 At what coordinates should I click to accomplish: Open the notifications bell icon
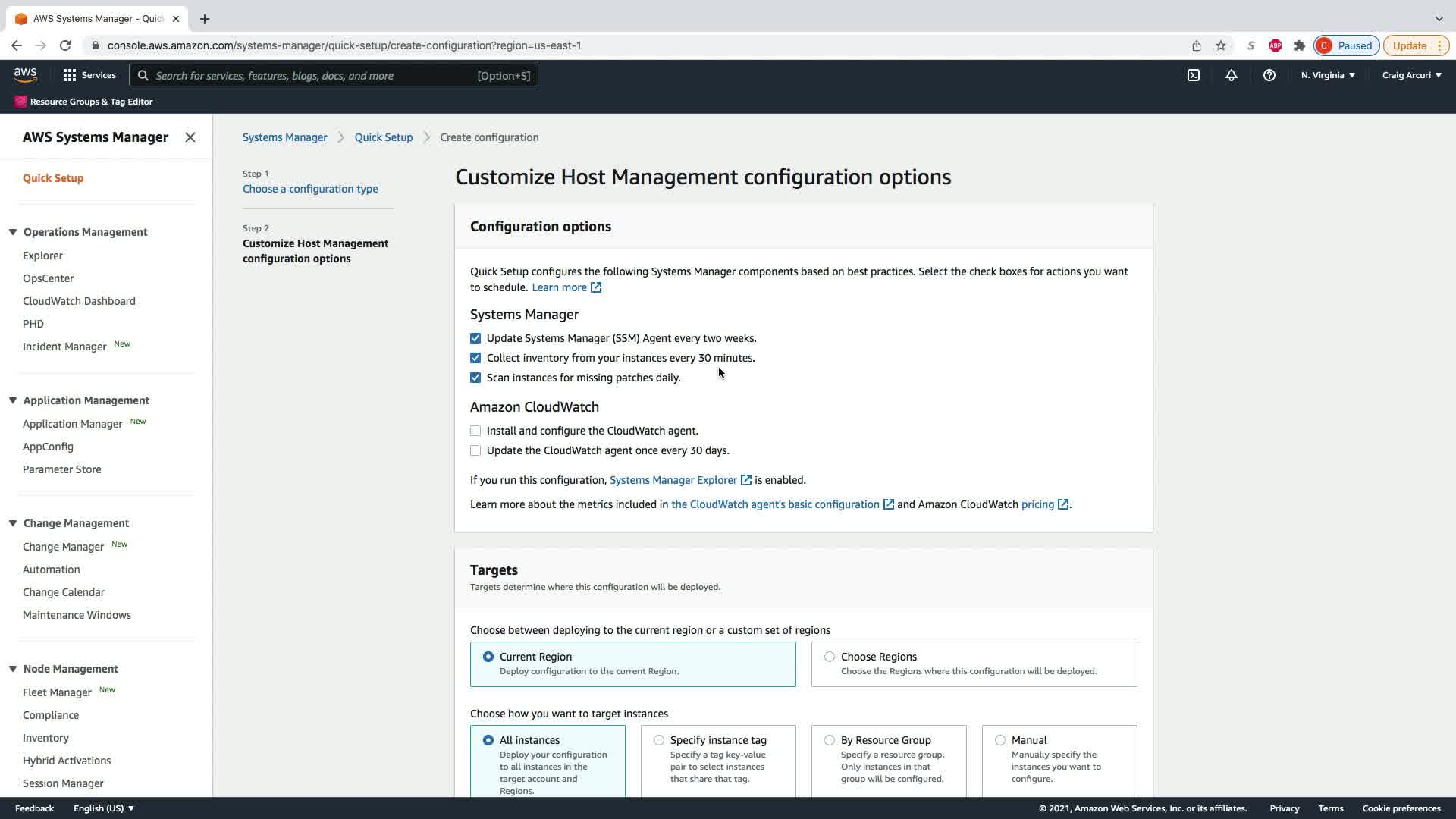point(1232,75)
